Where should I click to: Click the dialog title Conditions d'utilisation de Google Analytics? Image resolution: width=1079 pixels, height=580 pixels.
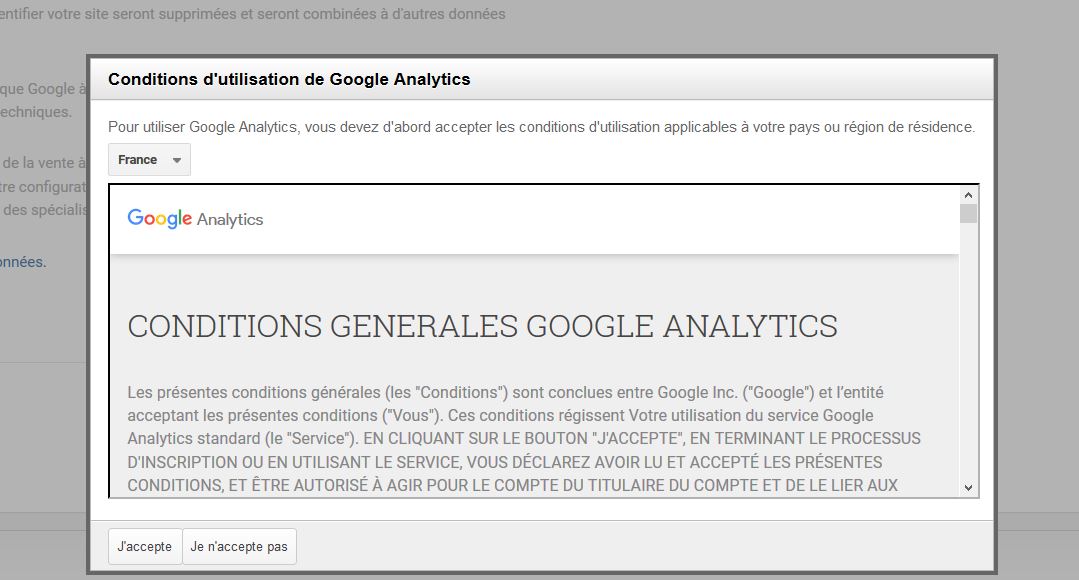pos(289,79)
